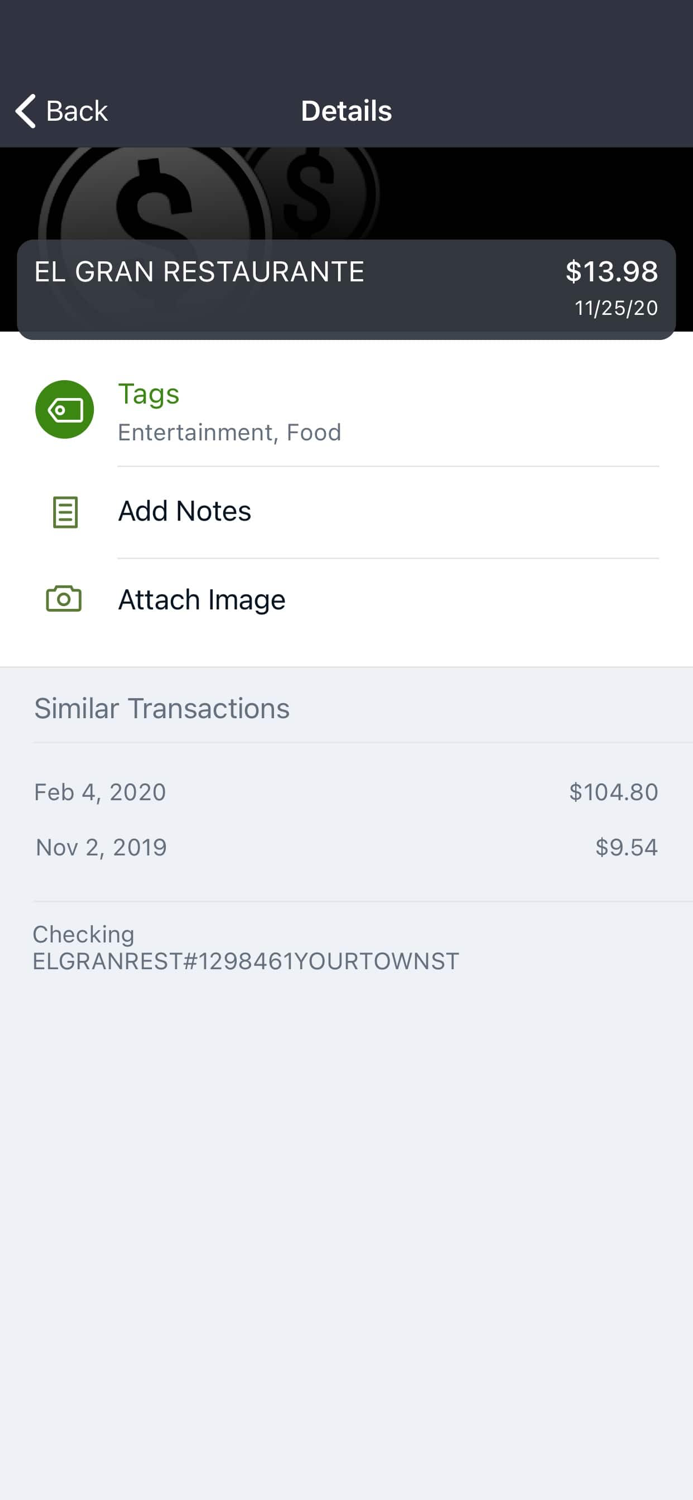Open the Feb 4, 2020 similar transaction
Viewport: 693px width, 1500px height.
(x=100, y=792)
